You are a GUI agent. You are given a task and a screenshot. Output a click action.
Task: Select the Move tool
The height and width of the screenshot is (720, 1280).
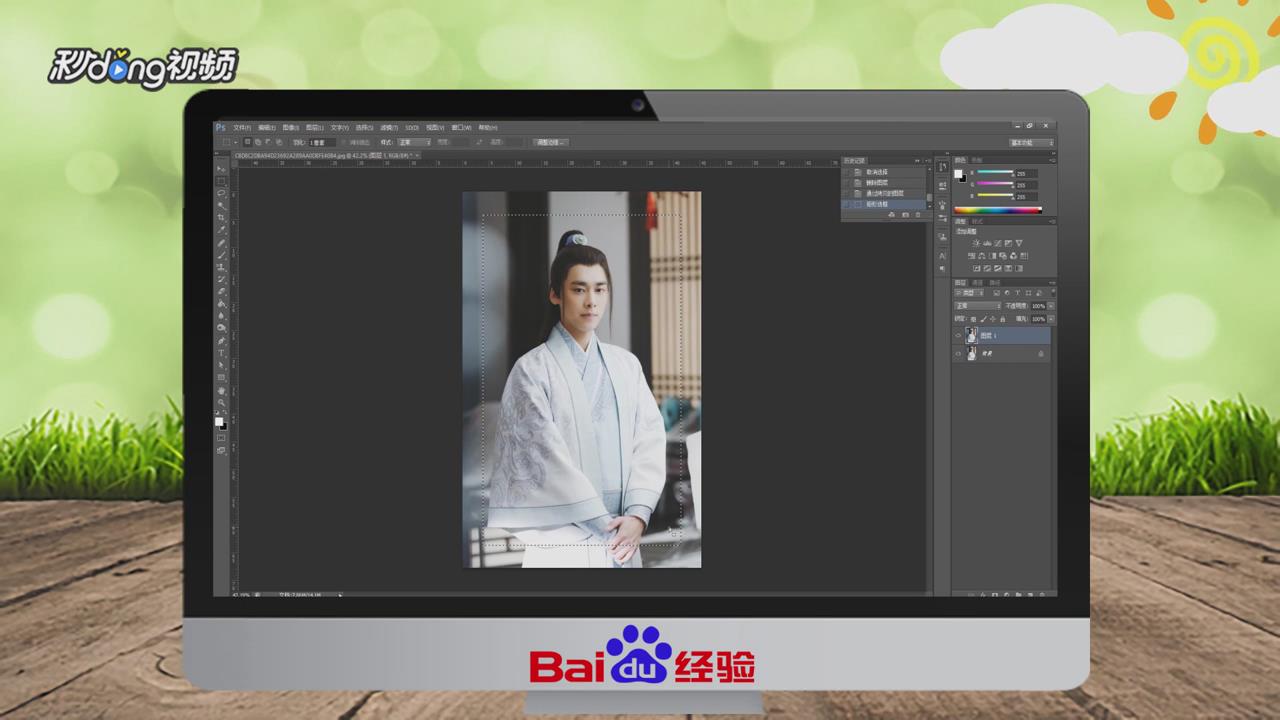coord(221,168)
